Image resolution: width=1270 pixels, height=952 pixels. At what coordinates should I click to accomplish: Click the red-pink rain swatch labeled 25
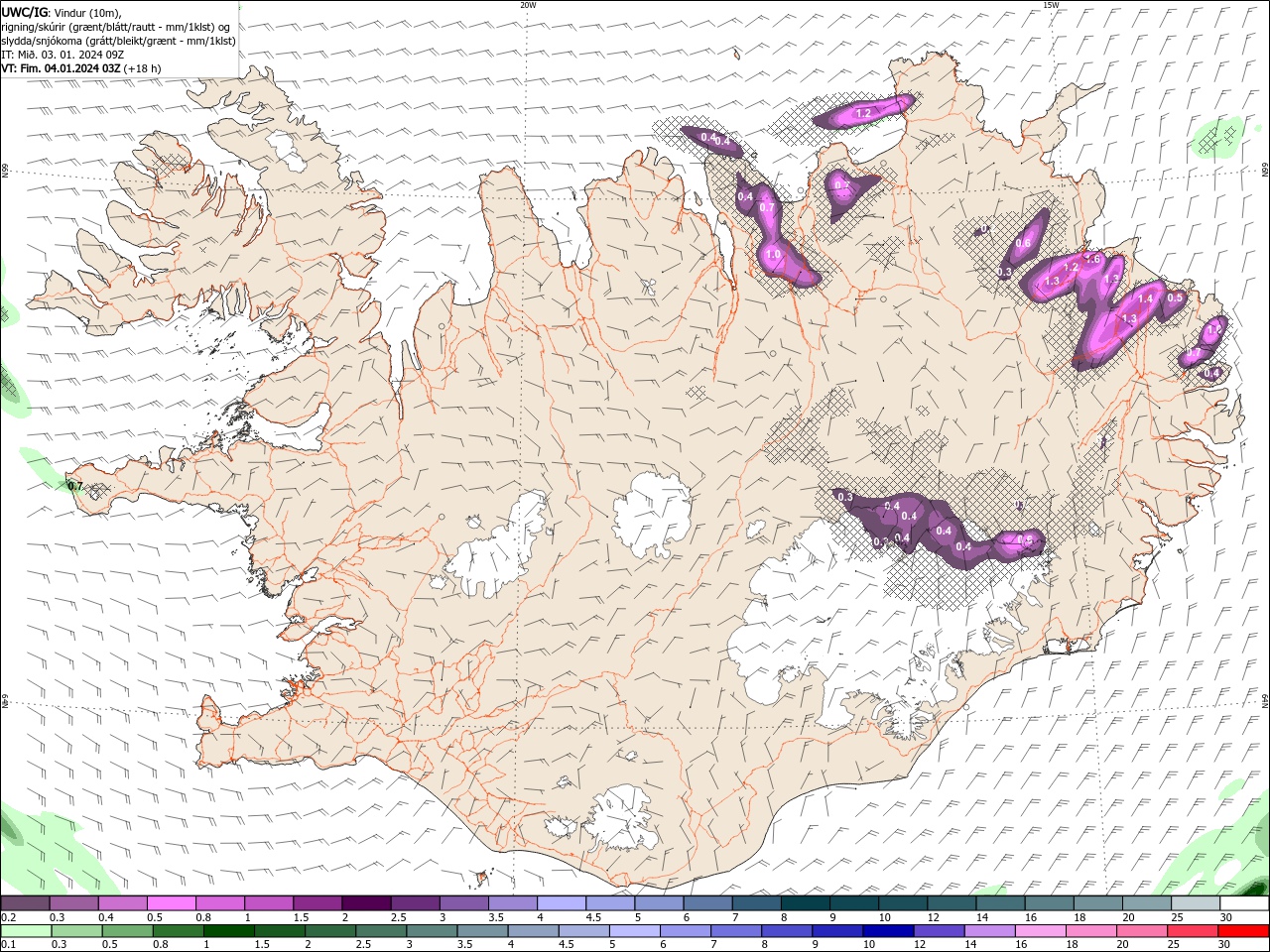click(1192, 931)
